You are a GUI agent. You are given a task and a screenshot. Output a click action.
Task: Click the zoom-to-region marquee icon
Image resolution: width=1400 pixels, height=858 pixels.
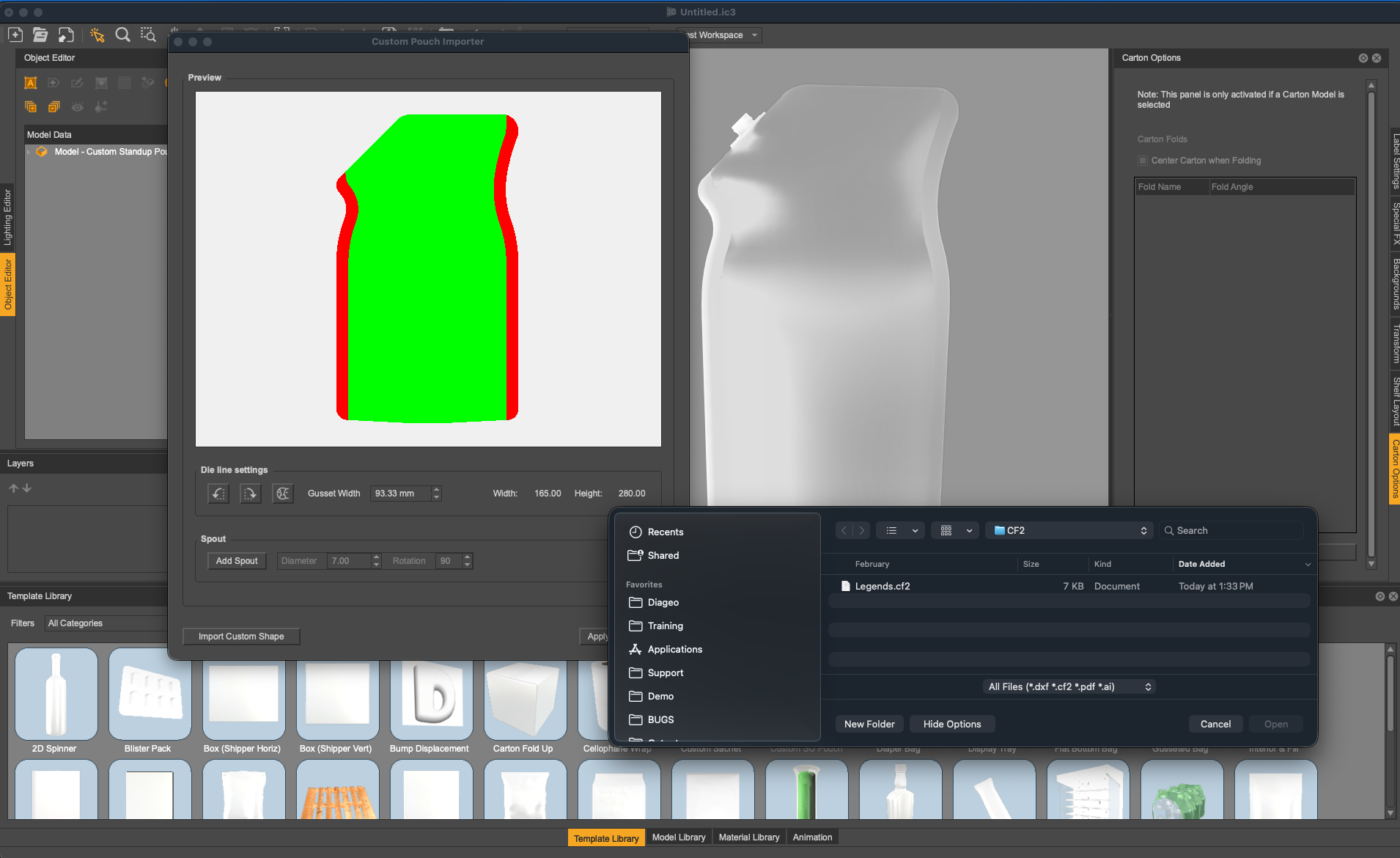(x=148, y=34)
